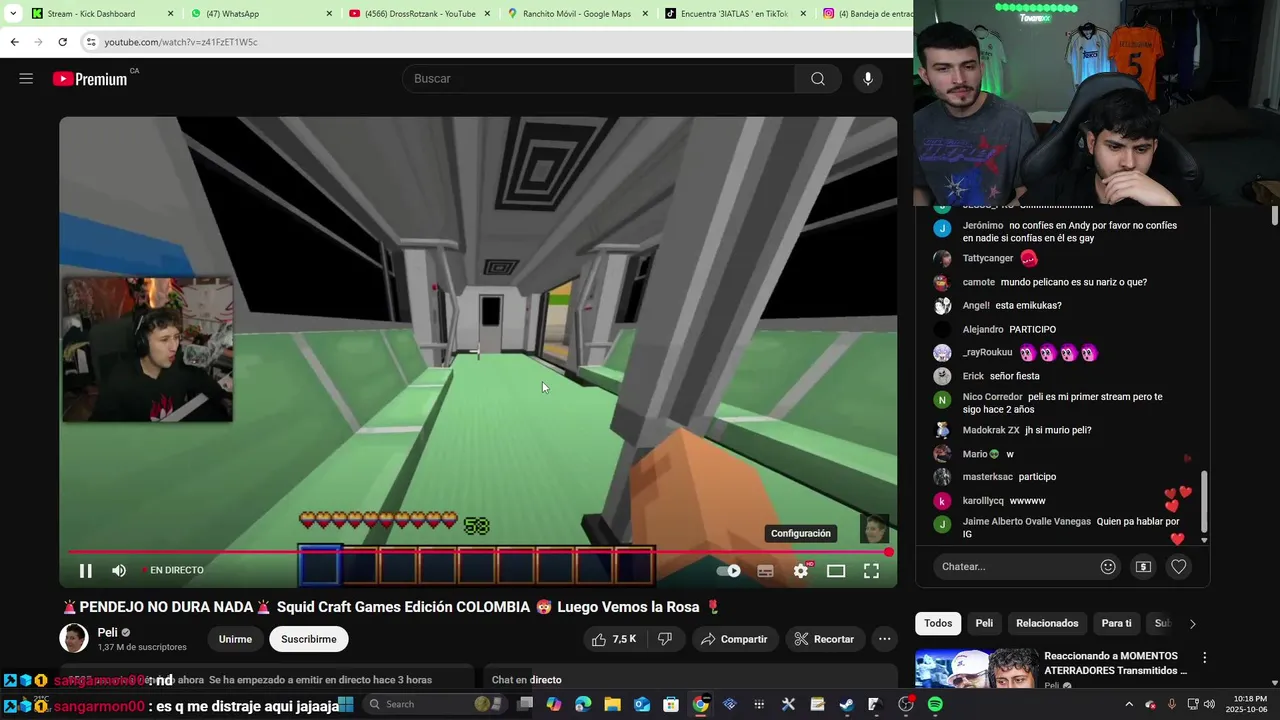Open options for the MOMENTOS ATERRADORES video
Viewport: 1280px width, 720px height.
point(1204,658)
